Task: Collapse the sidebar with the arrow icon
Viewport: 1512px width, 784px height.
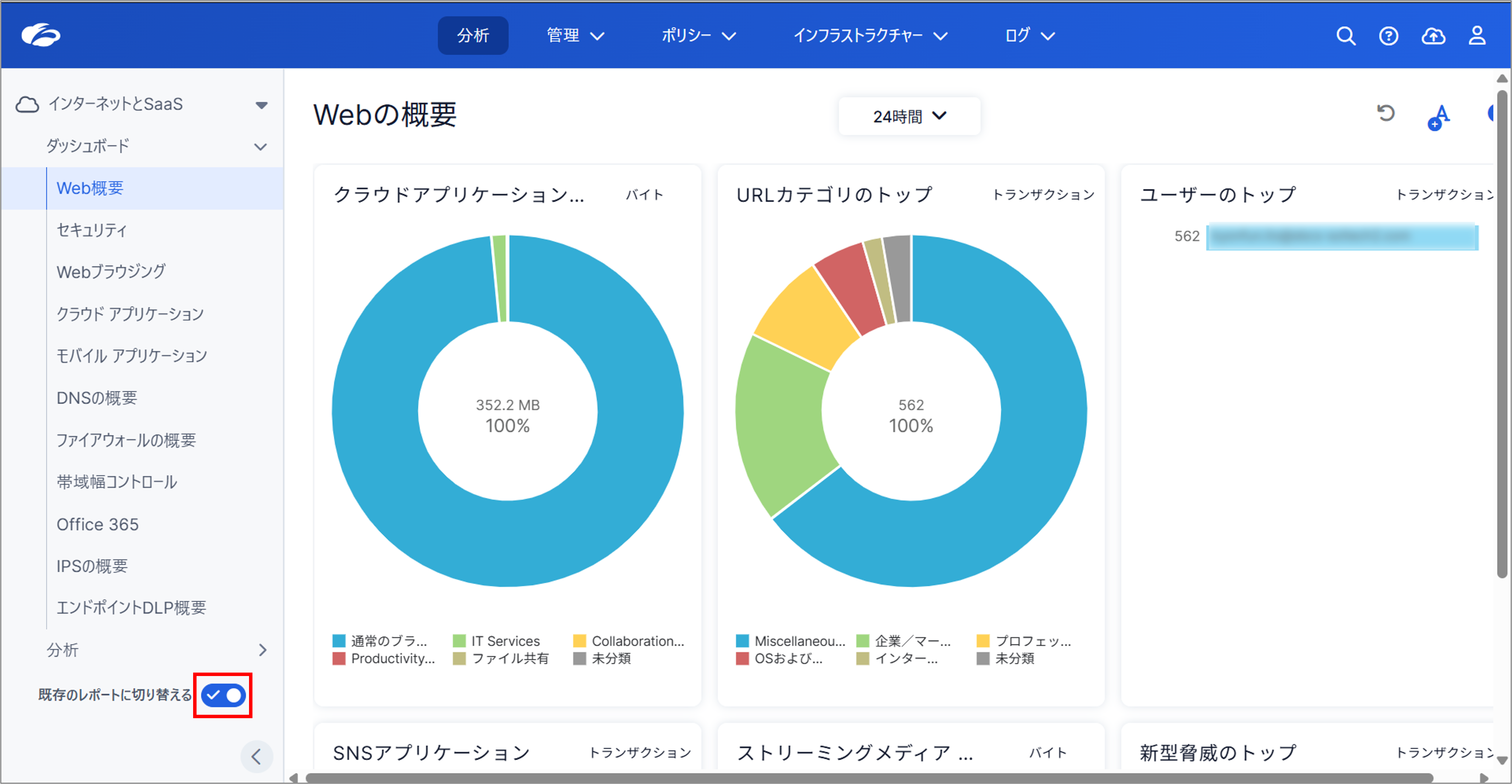Action: point(257,757)
